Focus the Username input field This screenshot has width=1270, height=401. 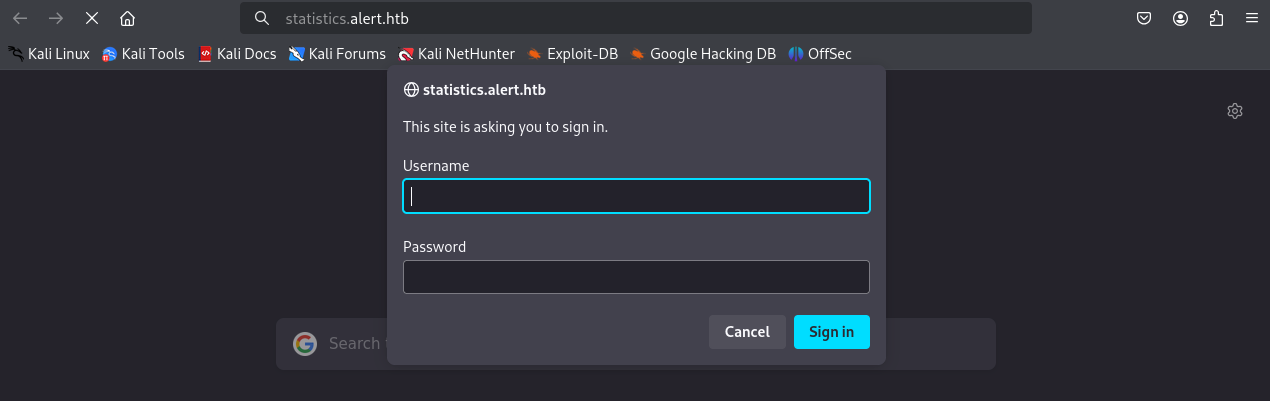[x=636, y=196]
